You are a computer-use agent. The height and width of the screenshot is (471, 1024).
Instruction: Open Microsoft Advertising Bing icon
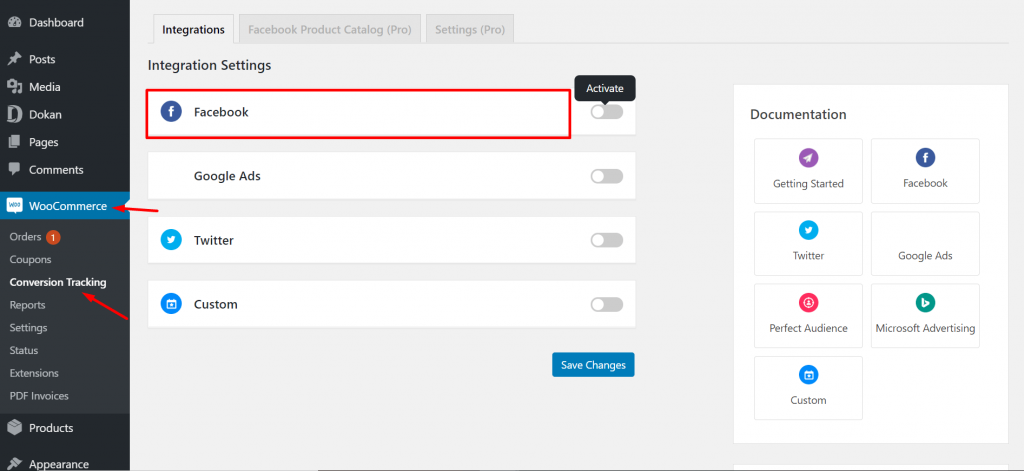[x=925, y=302]
